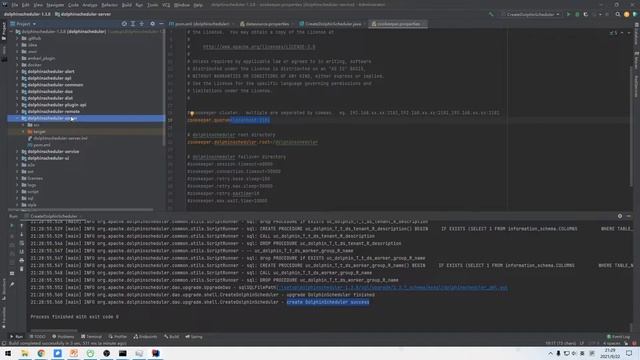Collapse the dolphinscheduler-server module
The height and width of the screenshot is (360, 640).
[18, 118]
